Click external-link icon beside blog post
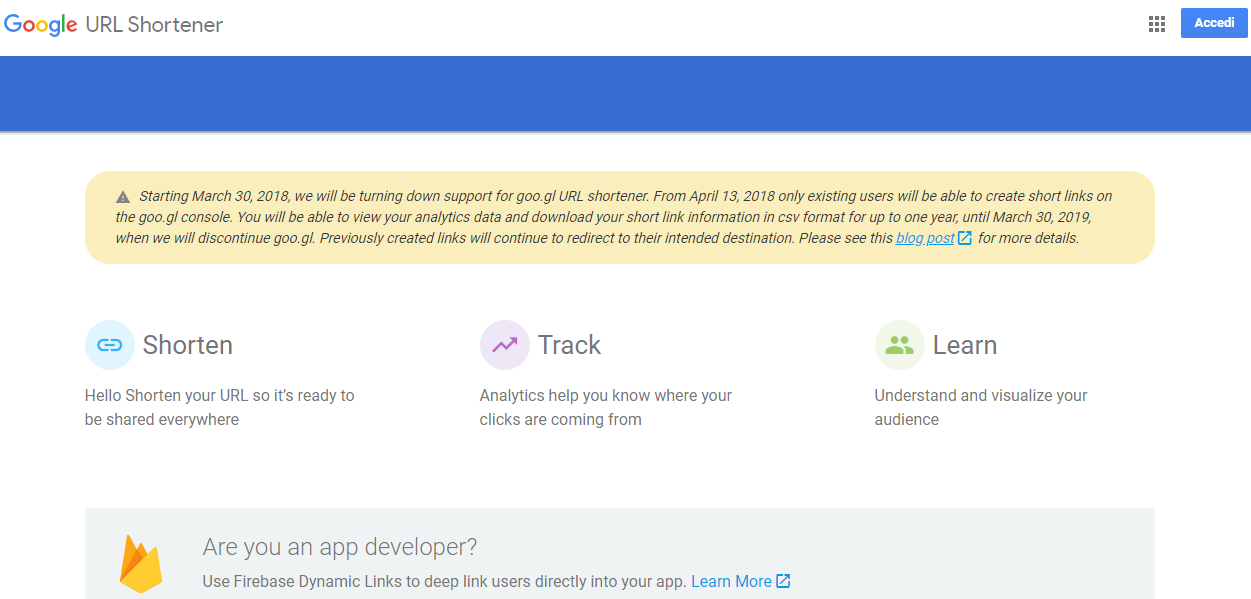The image size is (1251, 599). (x=965, y=238)
